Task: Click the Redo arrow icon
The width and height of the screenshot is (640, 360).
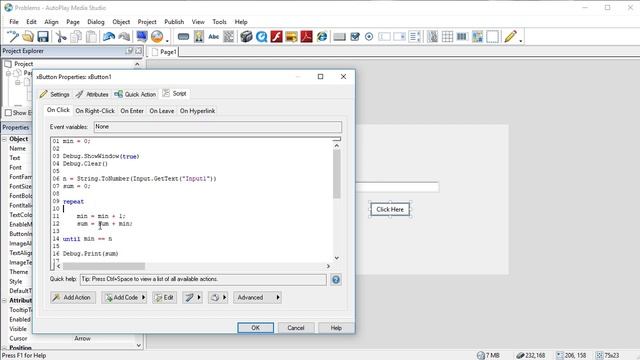Action: tap(124, 37)
